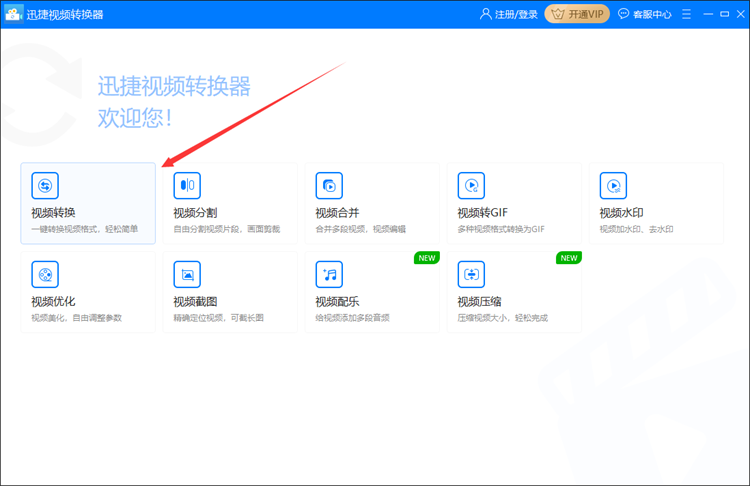Launch the 视频配乐 music icon
The image size is (750, 486).
coord(329,274)
